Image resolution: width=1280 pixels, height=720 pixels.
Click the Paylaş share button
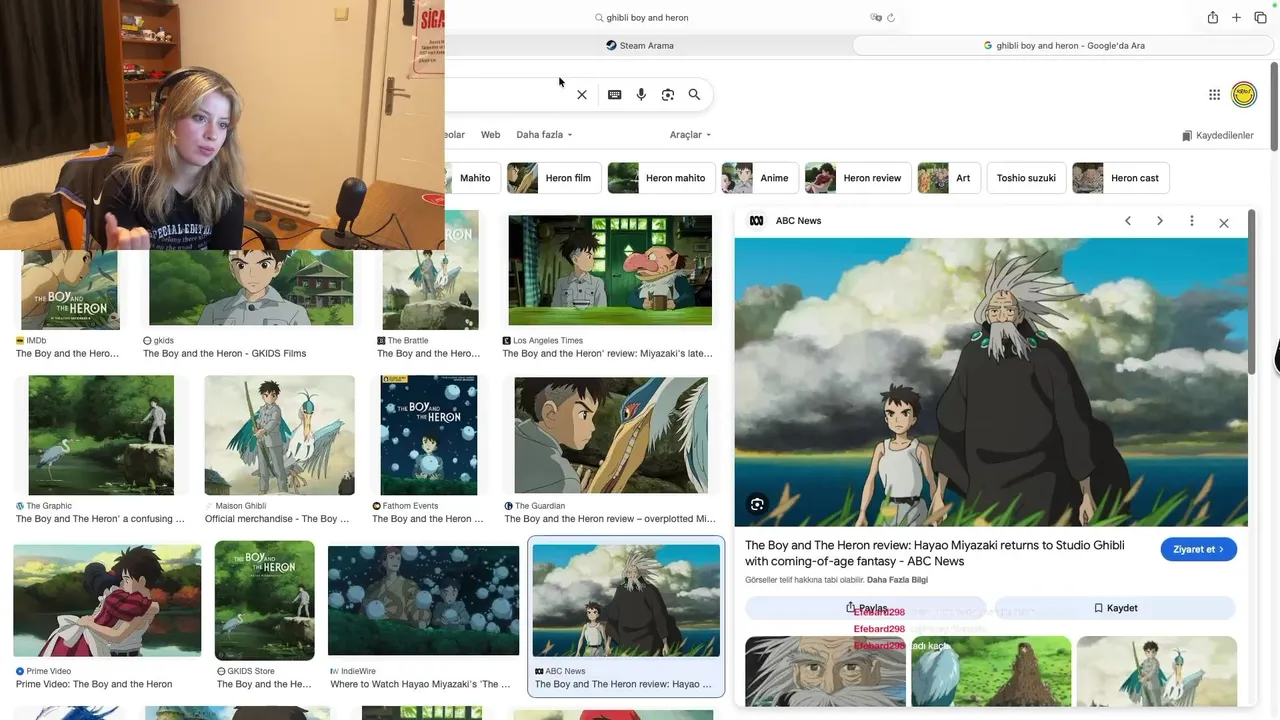[866, 608]
